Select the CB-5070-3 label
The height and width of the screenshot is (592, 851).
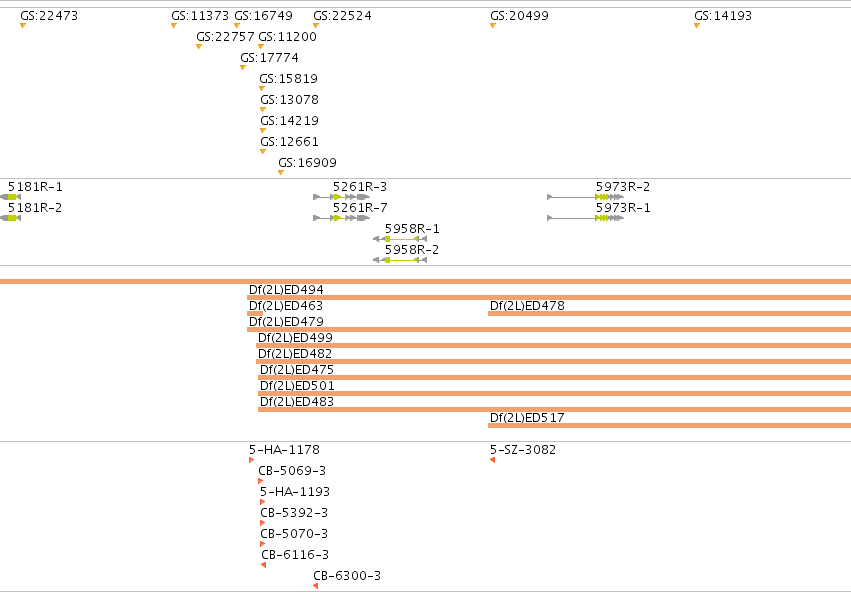click(294, 534)
